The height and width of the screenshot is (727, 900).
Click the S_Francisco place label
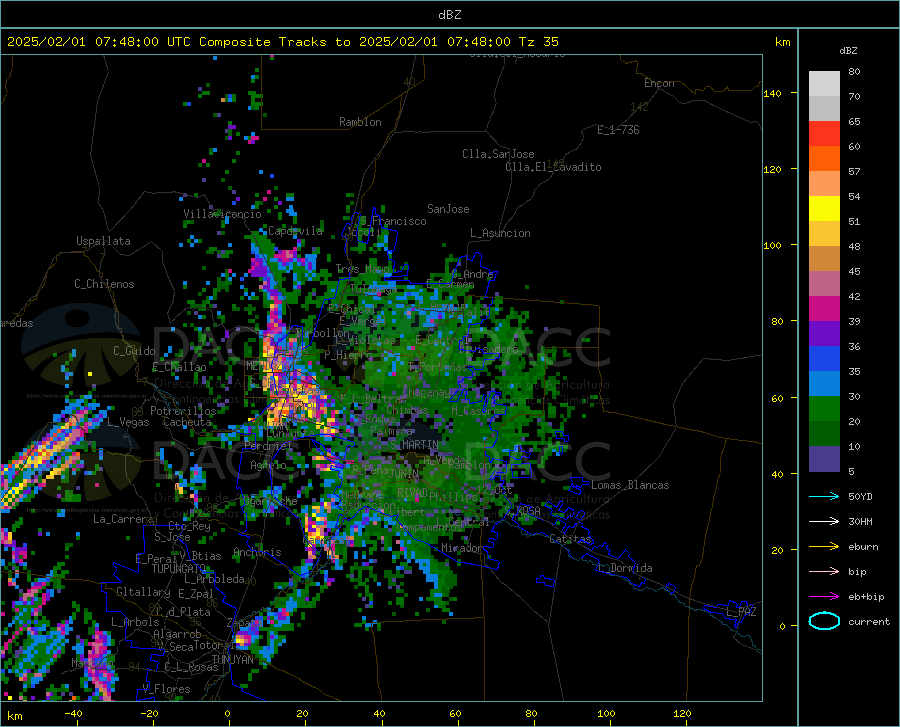tap(393, 221)
